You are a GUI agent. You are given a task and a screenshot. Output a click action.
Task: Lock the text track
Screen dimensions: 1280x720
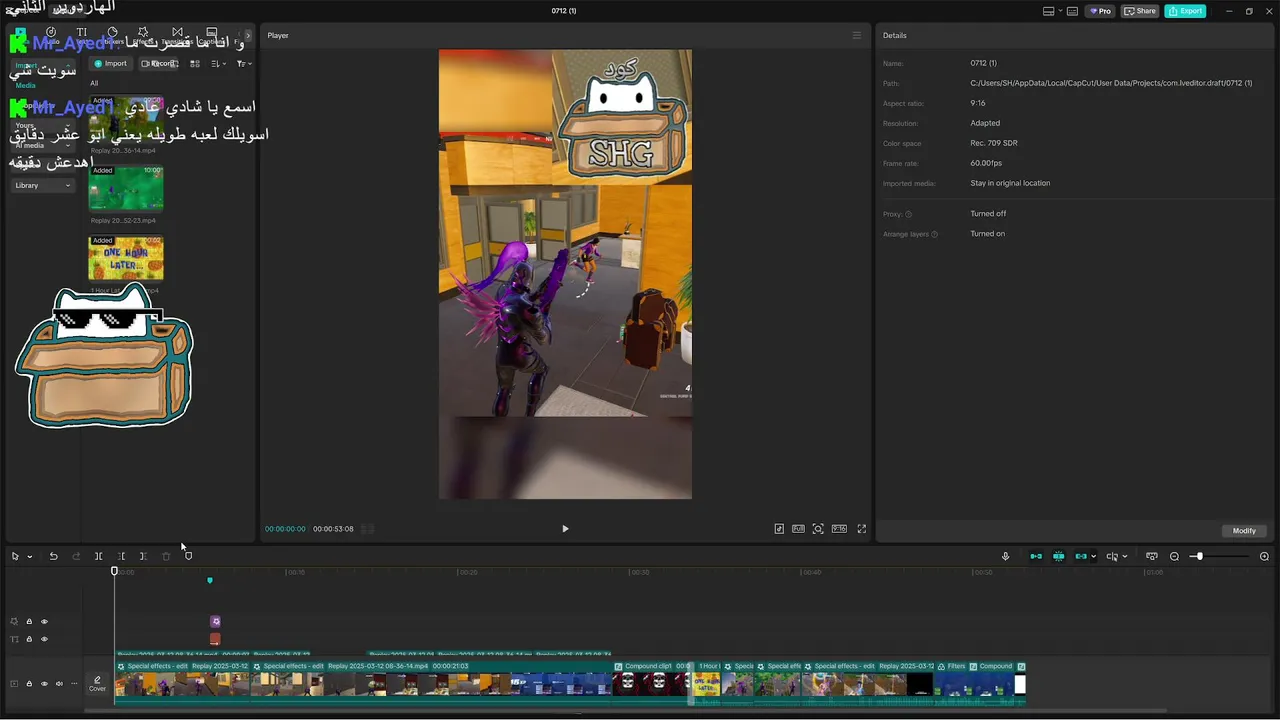pyautogui.click(x=29, y=639)
